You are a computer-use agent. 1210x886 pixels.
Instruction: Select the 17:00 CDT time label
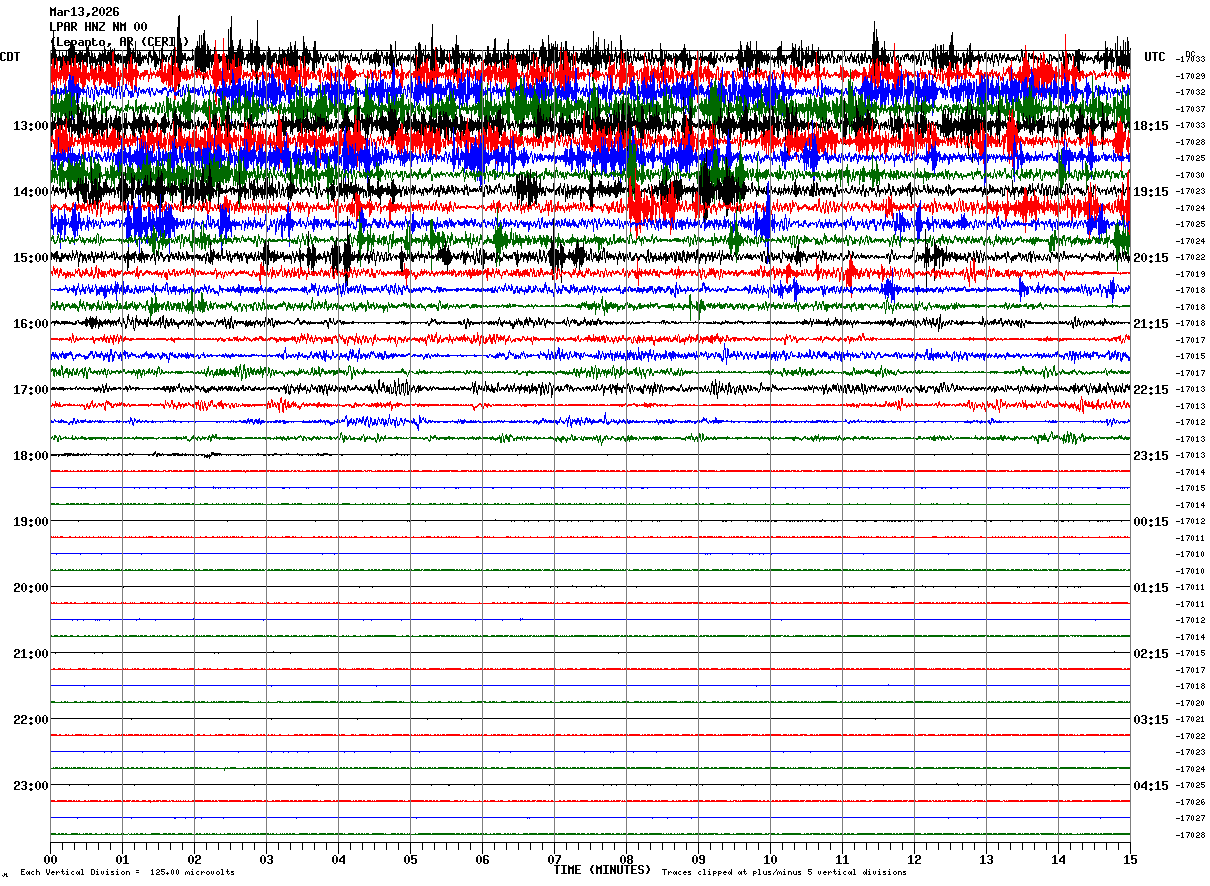tap(31, 390)
